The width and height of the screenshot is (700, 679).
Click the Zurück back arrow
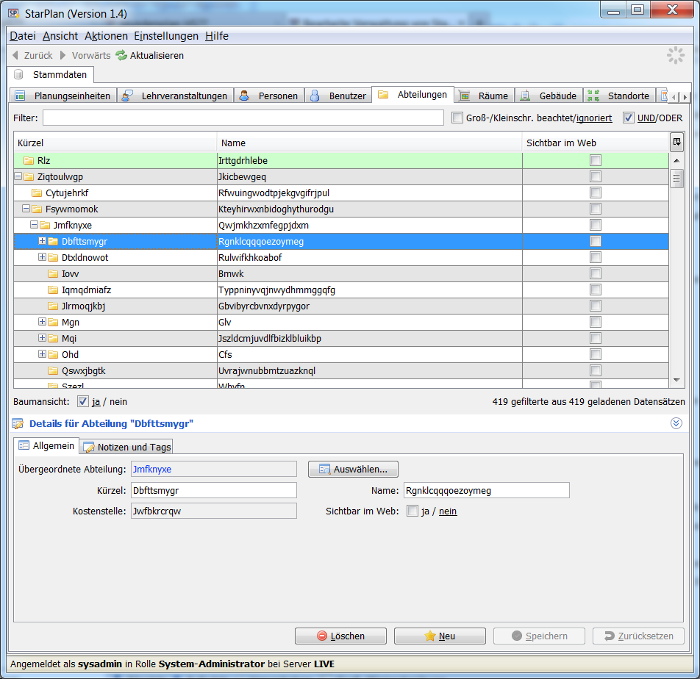tap(16, 55)
